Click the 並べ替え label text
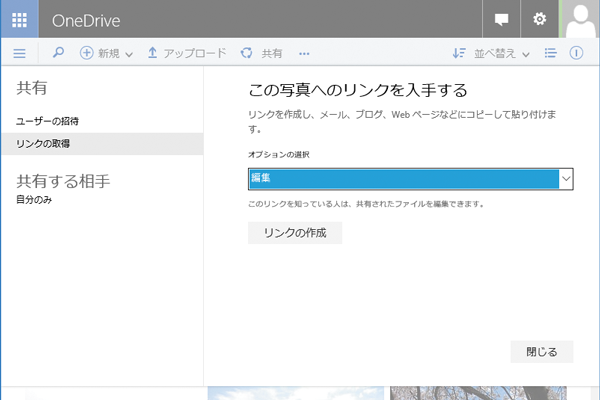The height and width of the screenshot is (400, 600). (495, 54)
